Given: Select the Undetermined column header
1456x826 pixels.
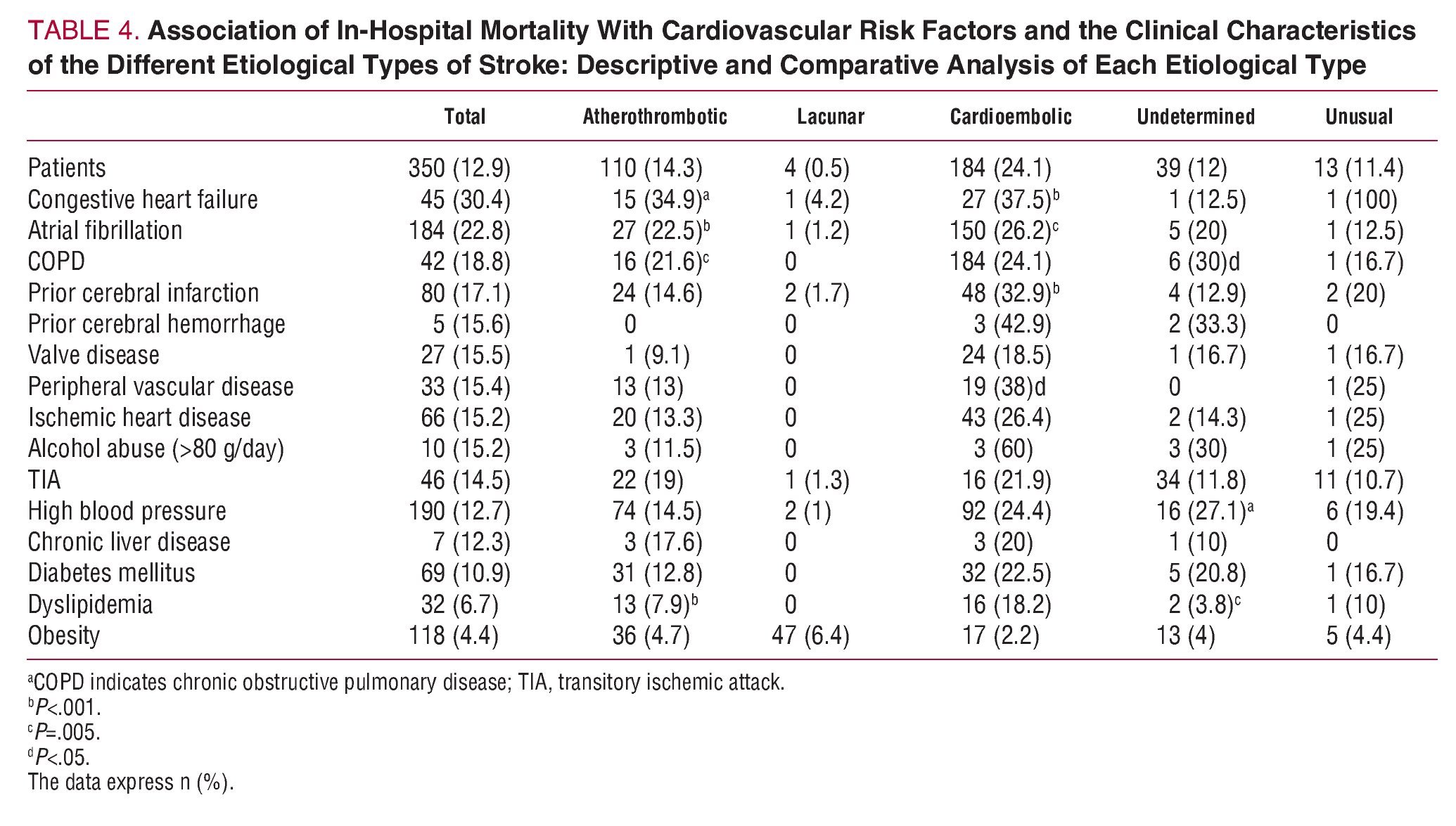Looking at the screenshot, I should click(x=1195, y=117).
